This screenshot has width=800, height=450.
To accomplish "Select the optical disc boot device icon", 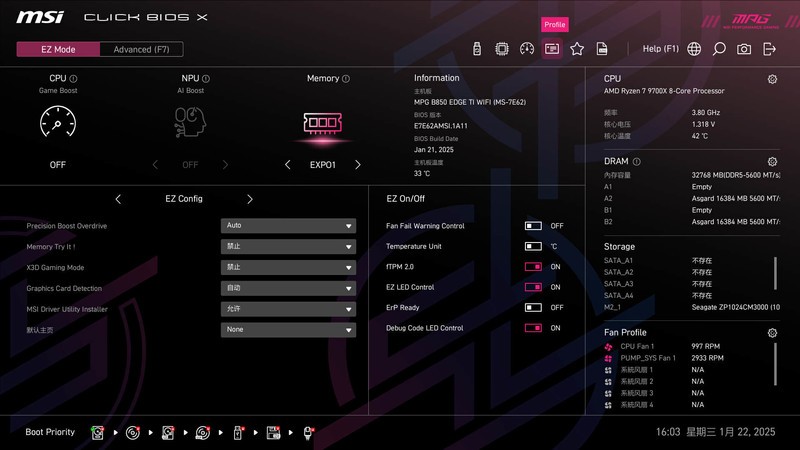I will point(133,433).
